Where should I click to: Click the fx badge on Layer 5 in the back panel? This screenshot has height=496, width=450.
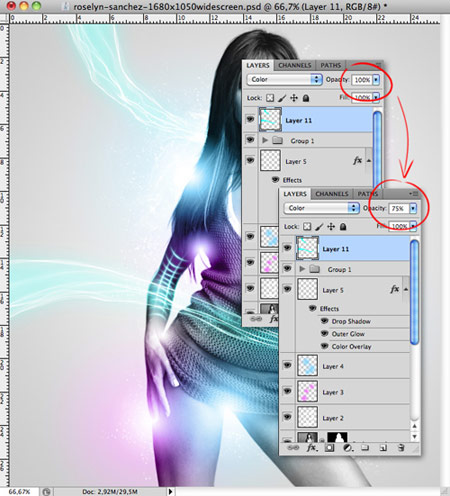pyautogui.click(x=358, y=160)
